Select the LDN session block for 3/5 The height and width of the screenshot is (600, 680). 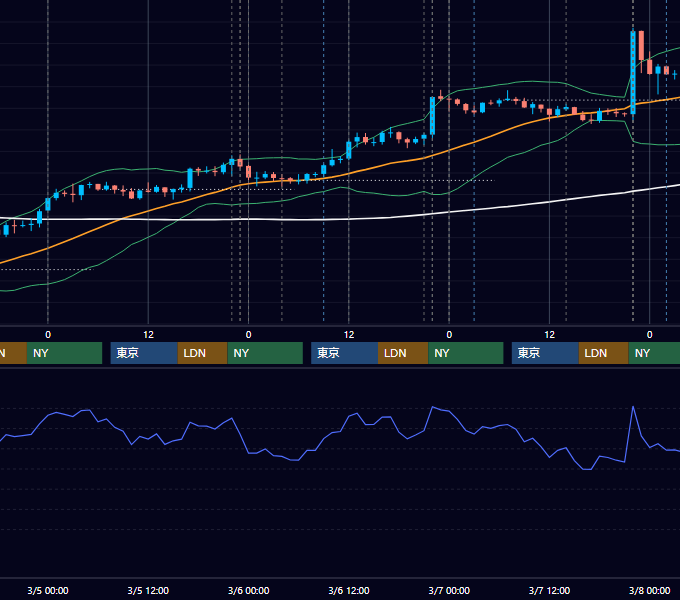tap(203, 353)
